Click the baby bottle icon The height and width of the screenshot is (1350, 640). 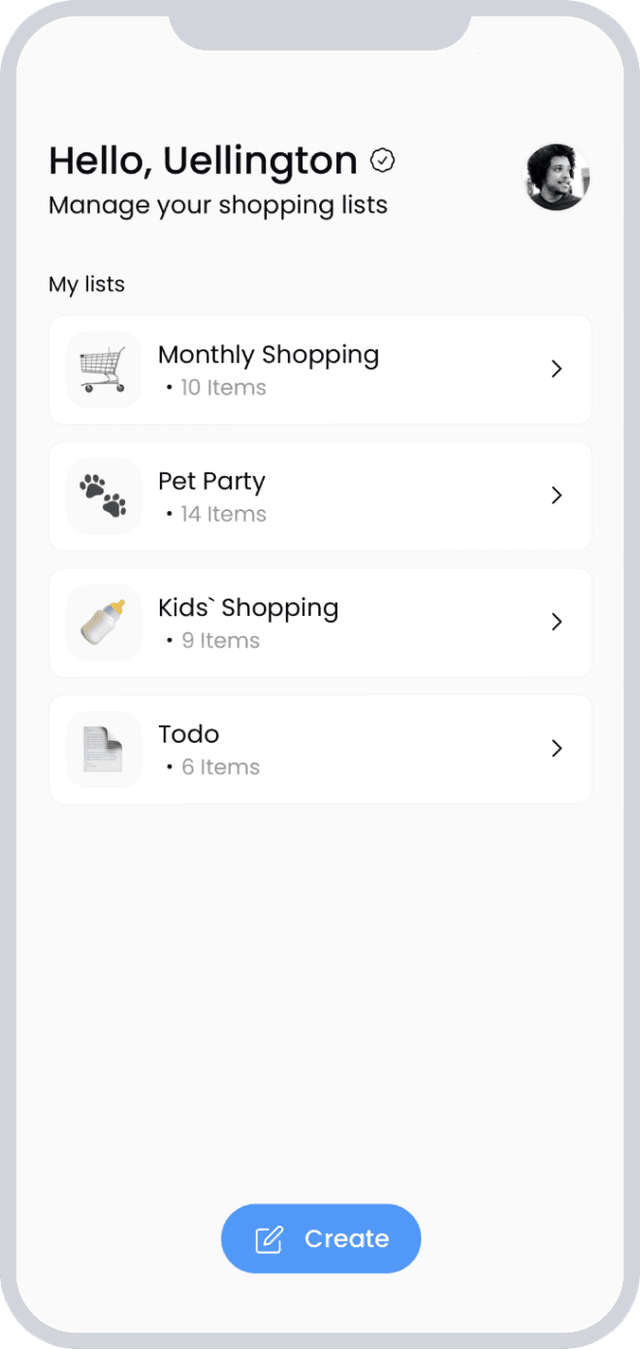(104, 622)
